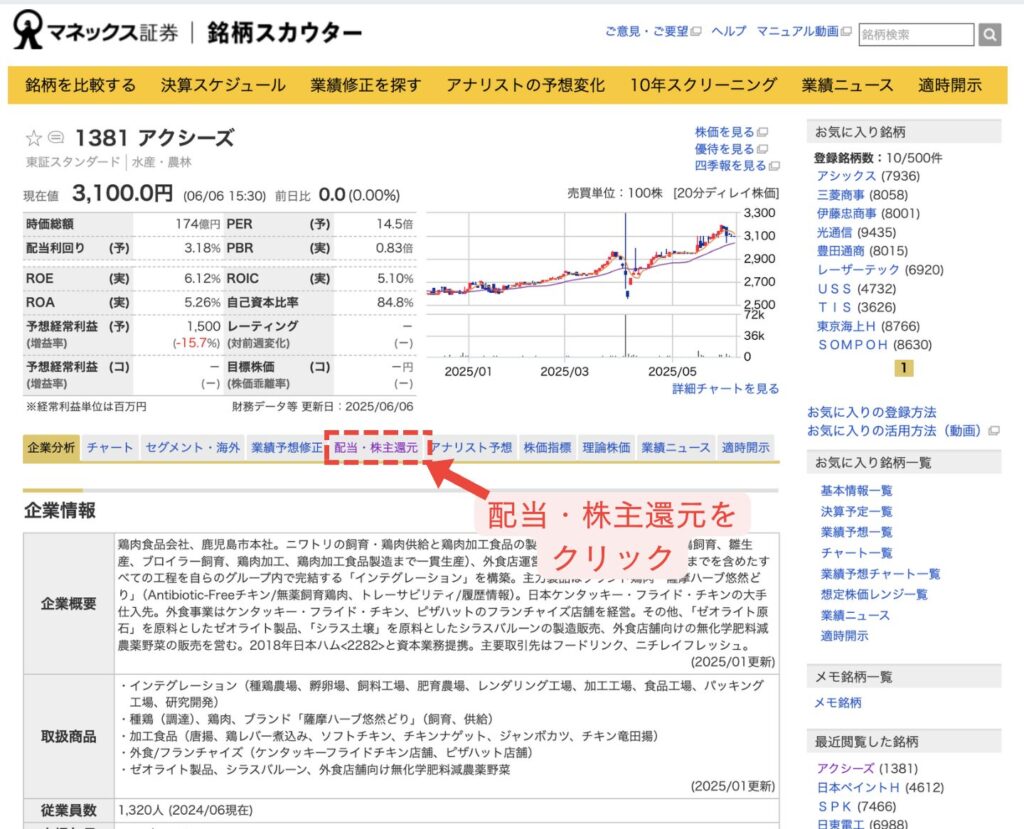Open お気に入りの活用方法(動画) link

[x=895, y=431]
